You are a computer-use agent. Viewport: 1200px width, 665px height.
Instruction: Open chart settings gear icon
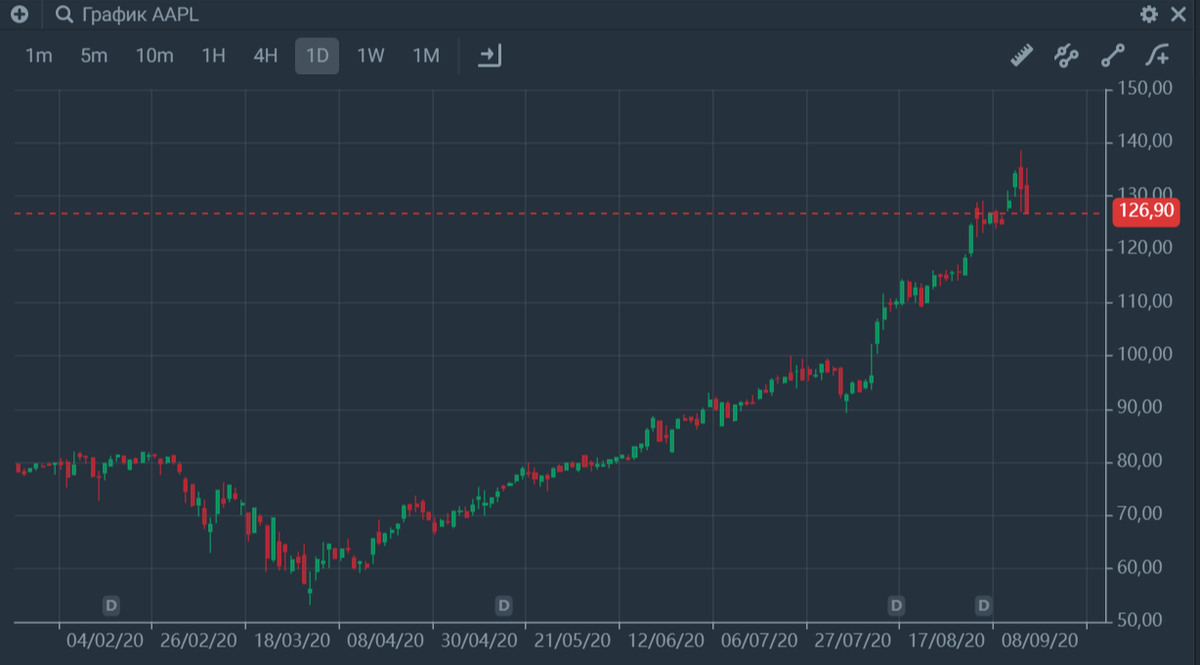pyautogui.click(x=1149, y=14)
